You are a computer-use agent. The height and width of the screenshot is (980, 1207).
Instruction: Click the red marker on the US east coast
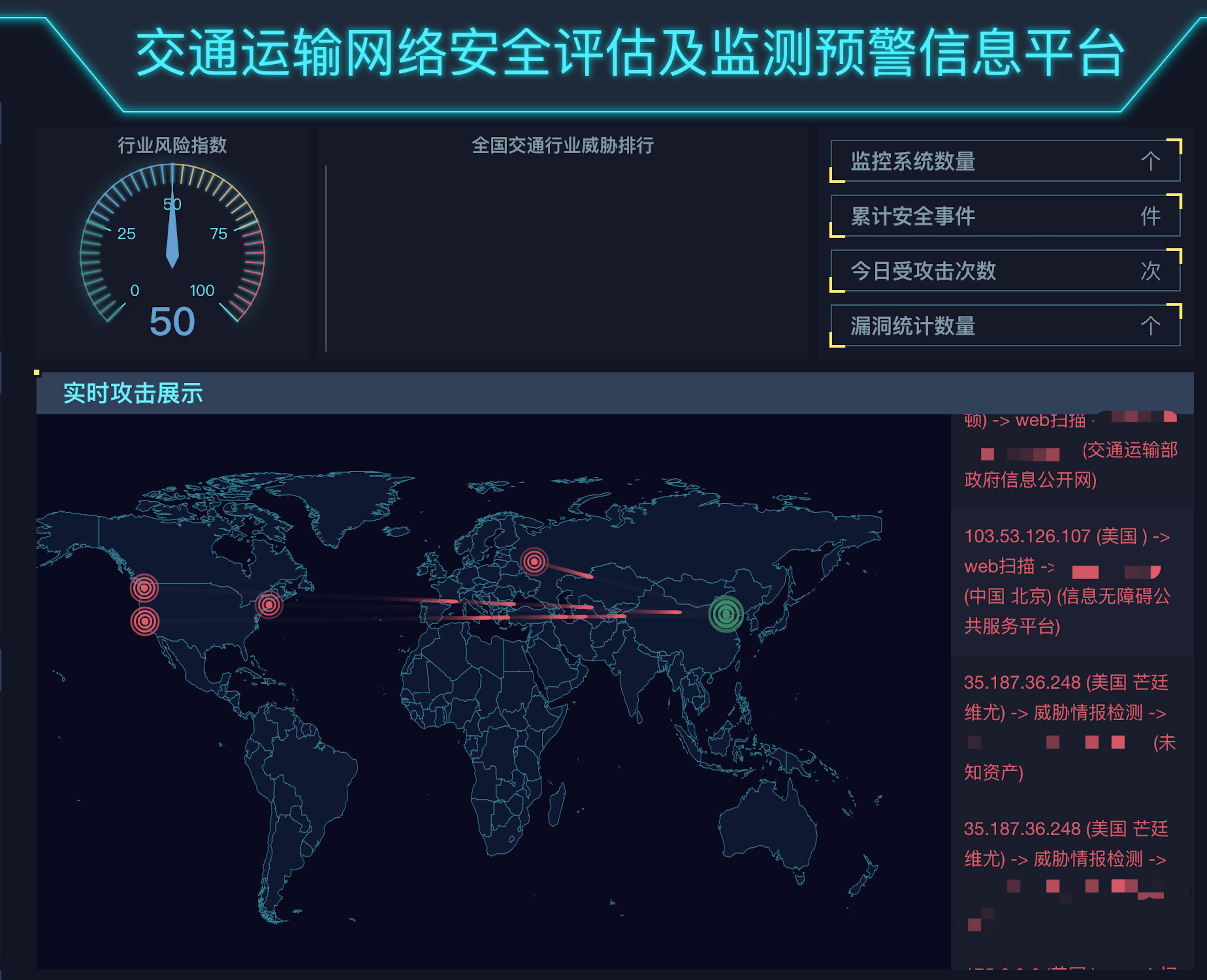pyautogui.click(x=269, y=605)
